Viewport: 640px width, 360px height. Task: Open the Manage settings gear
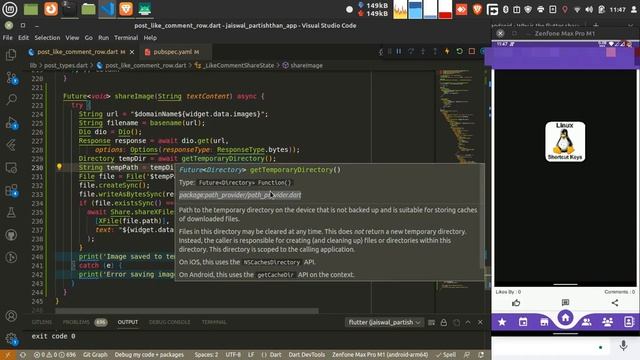(x=11, y=338)
